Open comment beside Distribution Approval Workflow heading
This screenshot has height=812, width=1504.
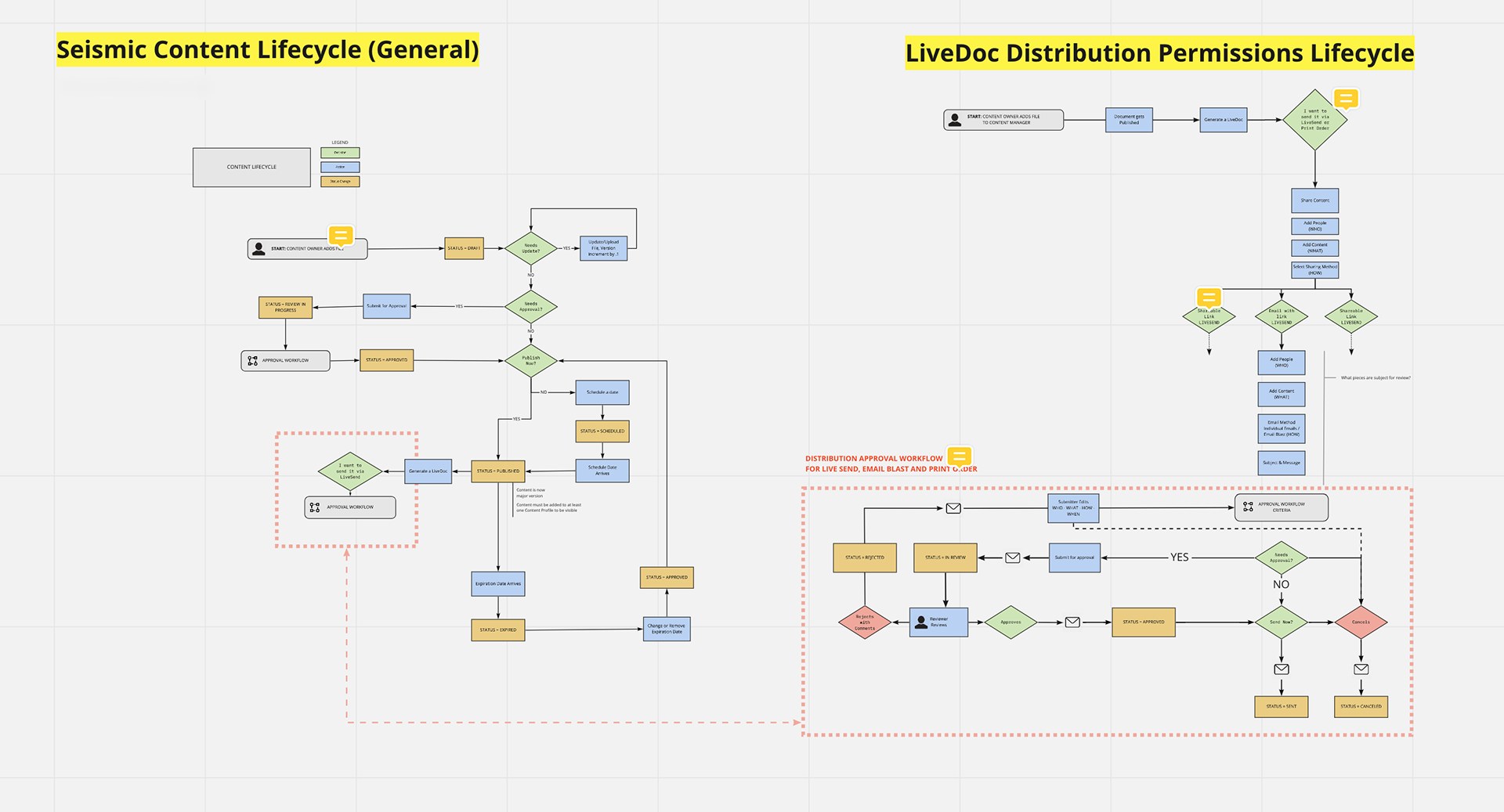[959, 457]
